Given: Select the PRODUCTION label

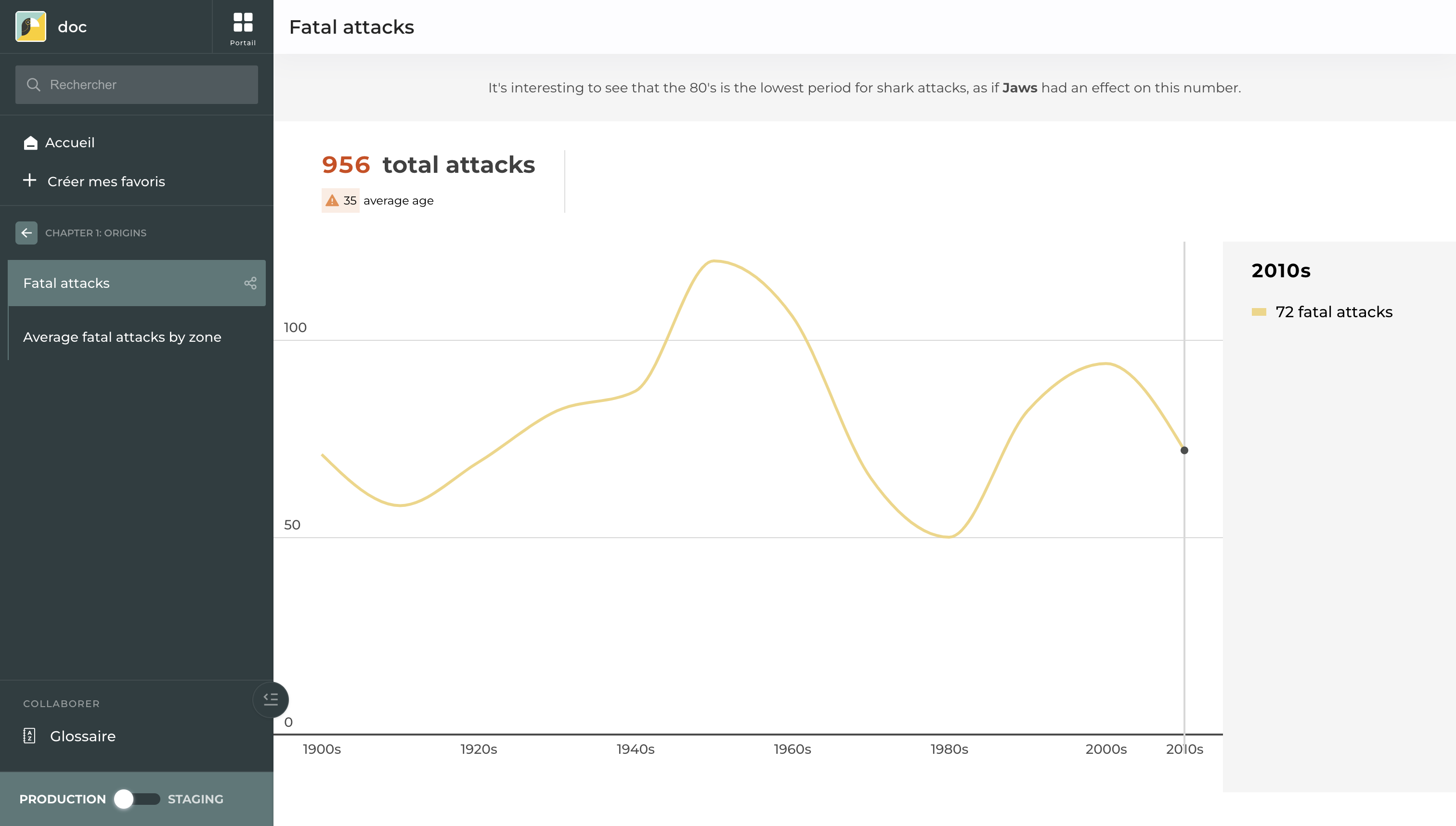Looking at the screenshot, I should [63, 799].
